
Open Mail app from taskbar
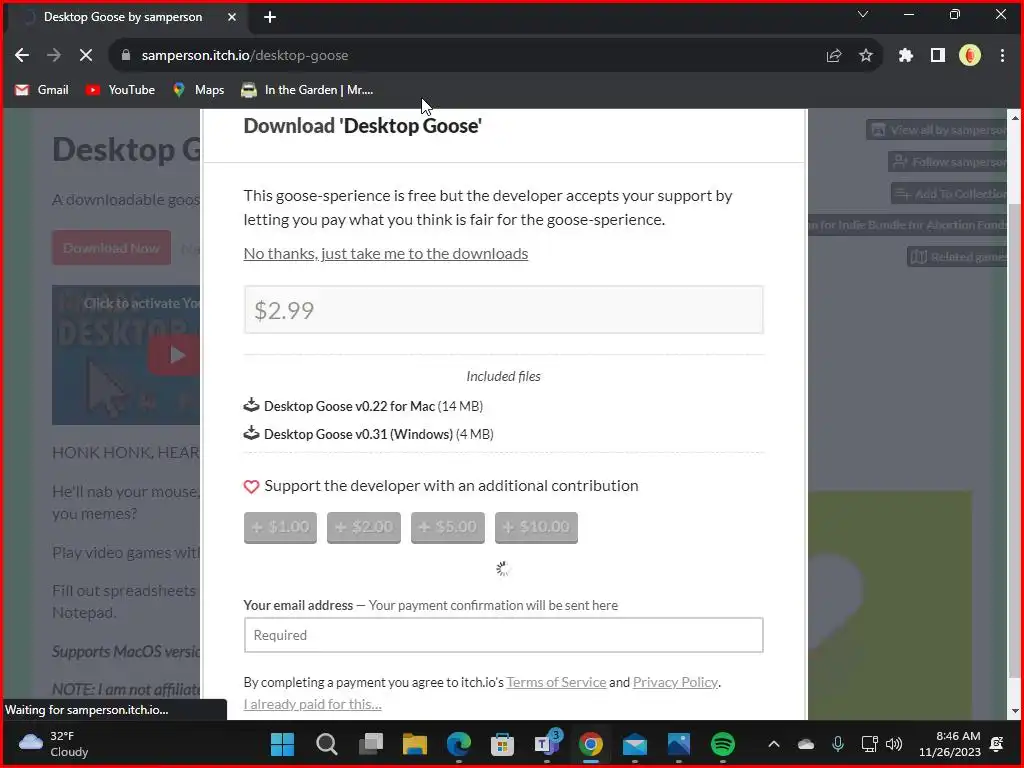[x=635, y=744]
